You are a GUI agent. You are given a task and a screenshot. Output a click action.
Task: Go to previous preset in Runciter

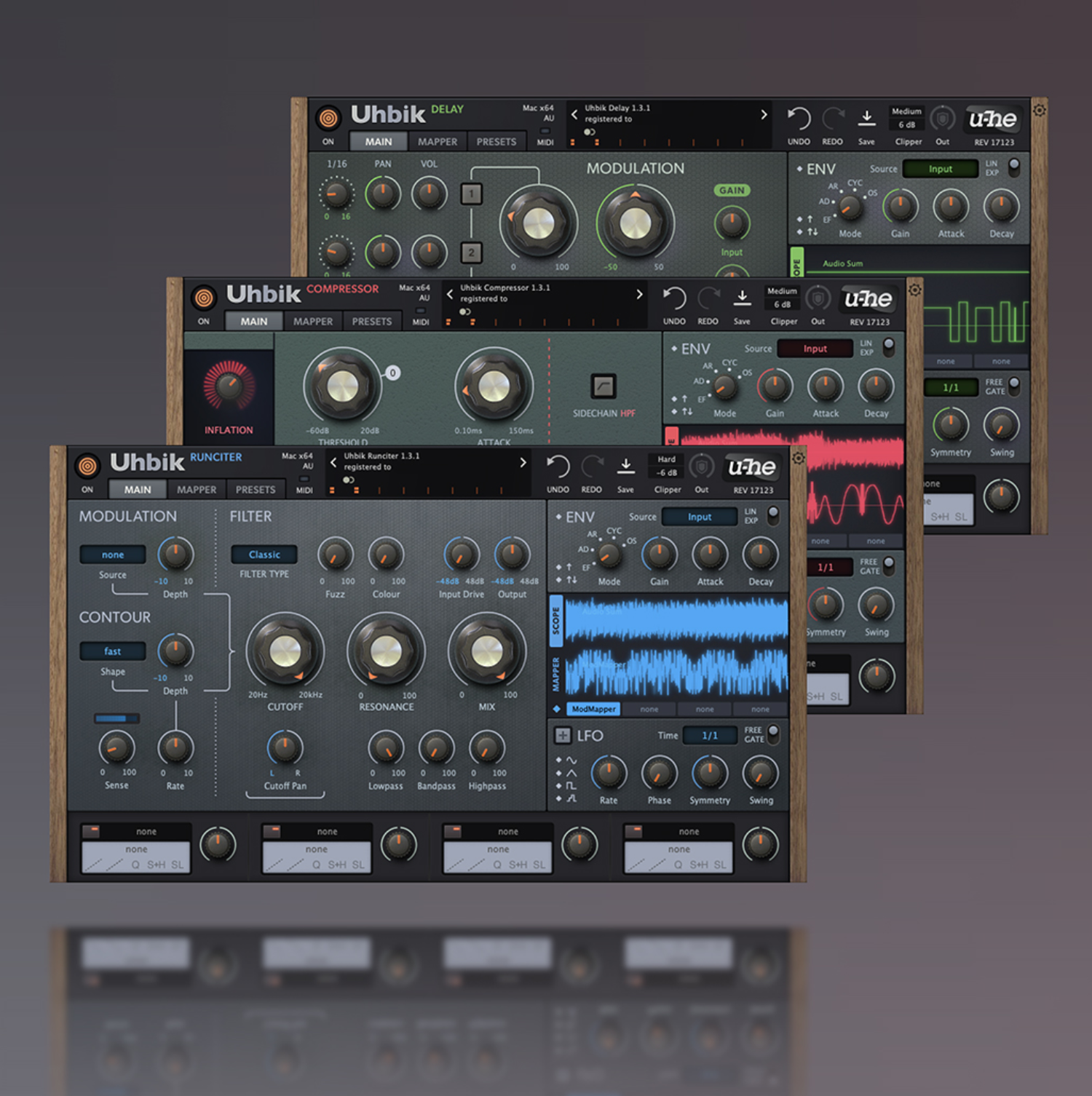click(333, 462)
